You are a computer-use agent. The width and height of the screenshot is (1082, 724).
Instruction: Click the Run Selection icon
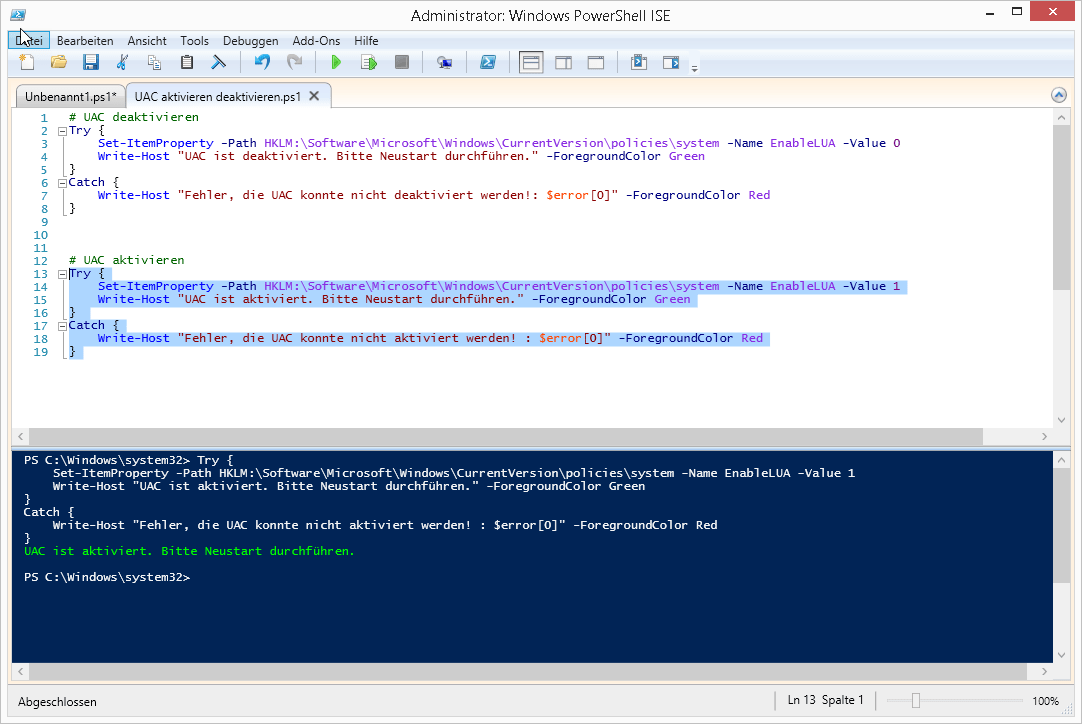369,63
